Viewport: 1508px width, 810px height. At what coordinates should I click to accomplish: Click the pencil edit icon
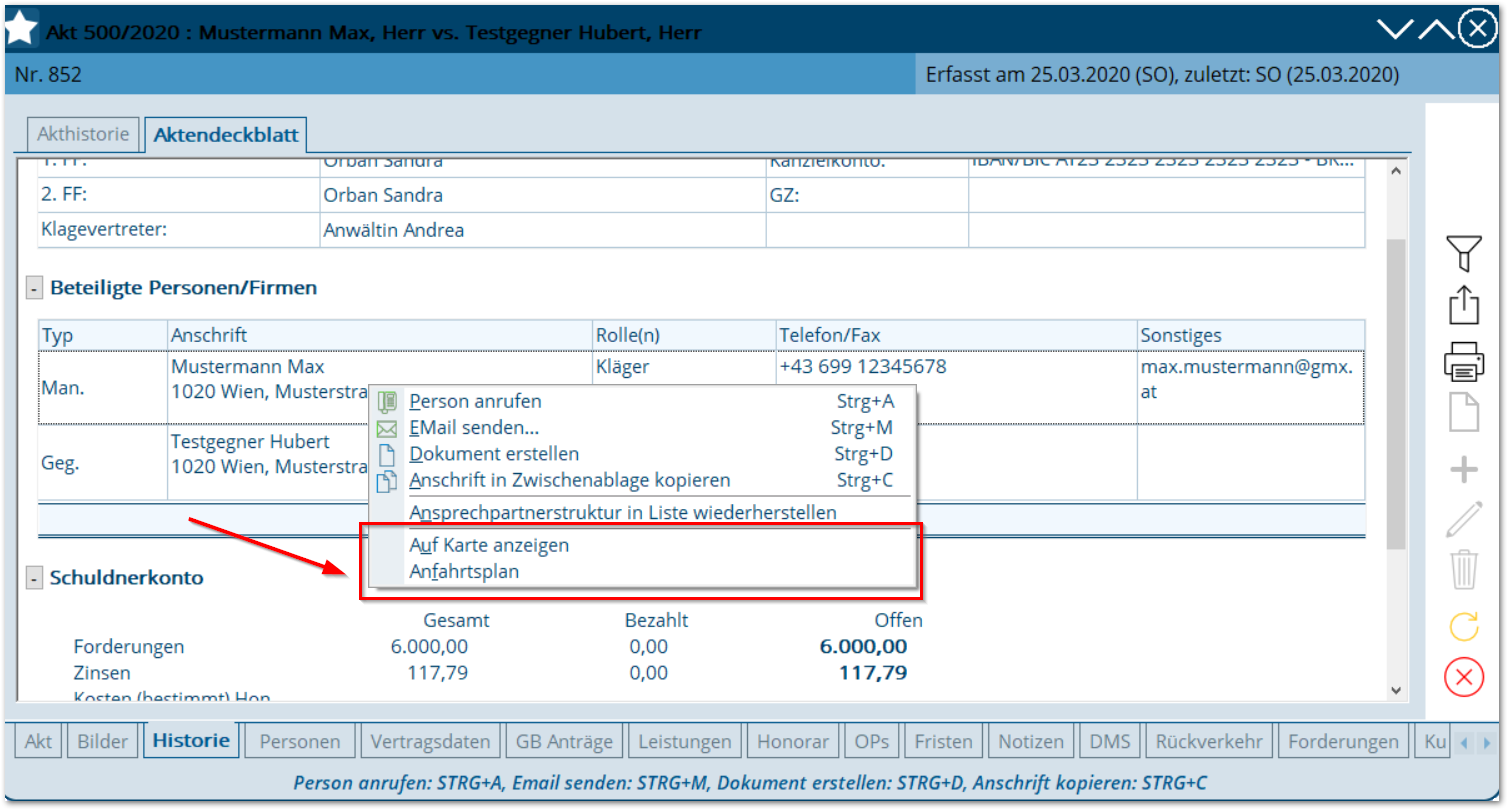(1463, 520)
